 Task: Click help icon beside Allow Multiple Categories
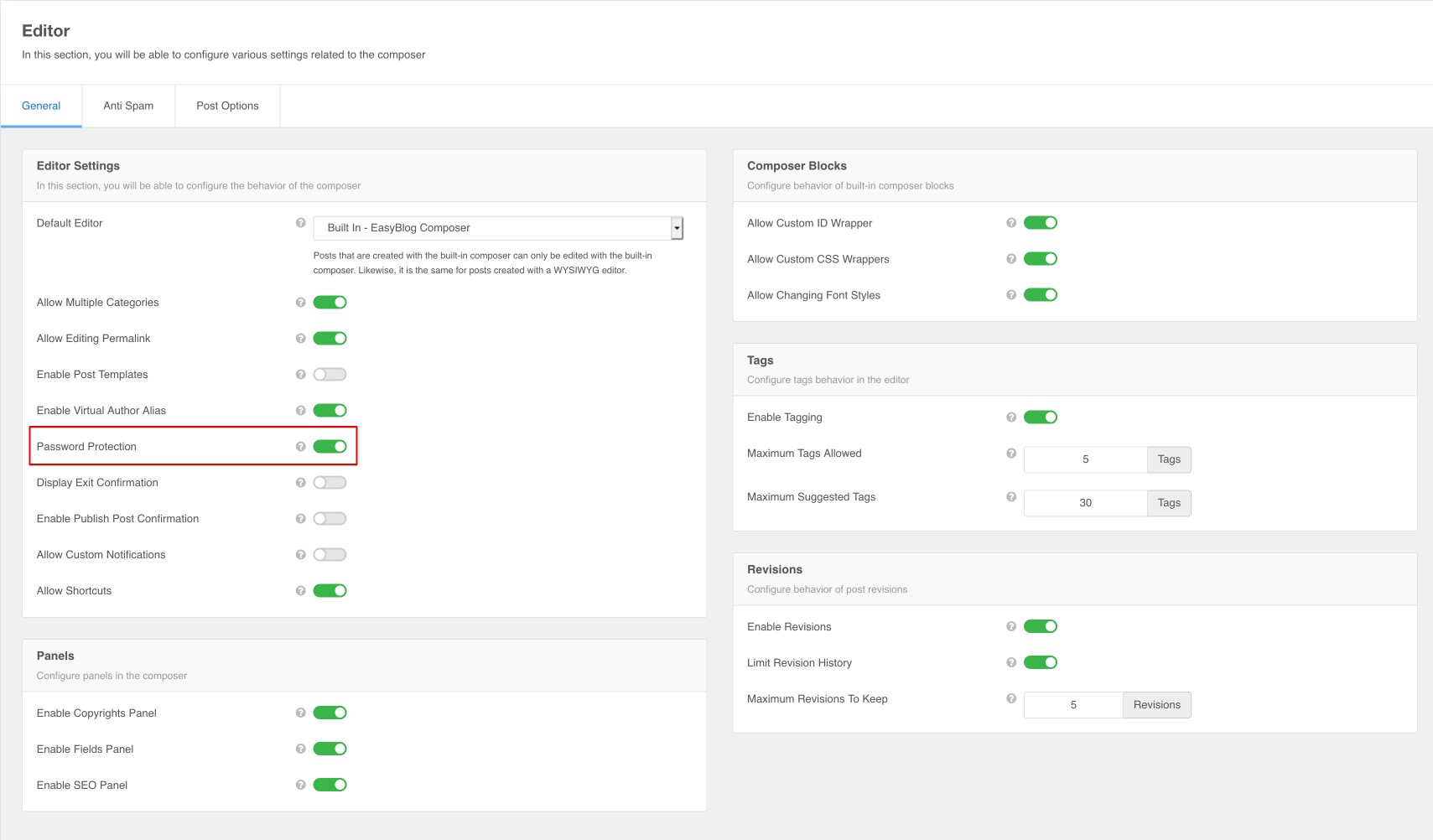(300, 303)
